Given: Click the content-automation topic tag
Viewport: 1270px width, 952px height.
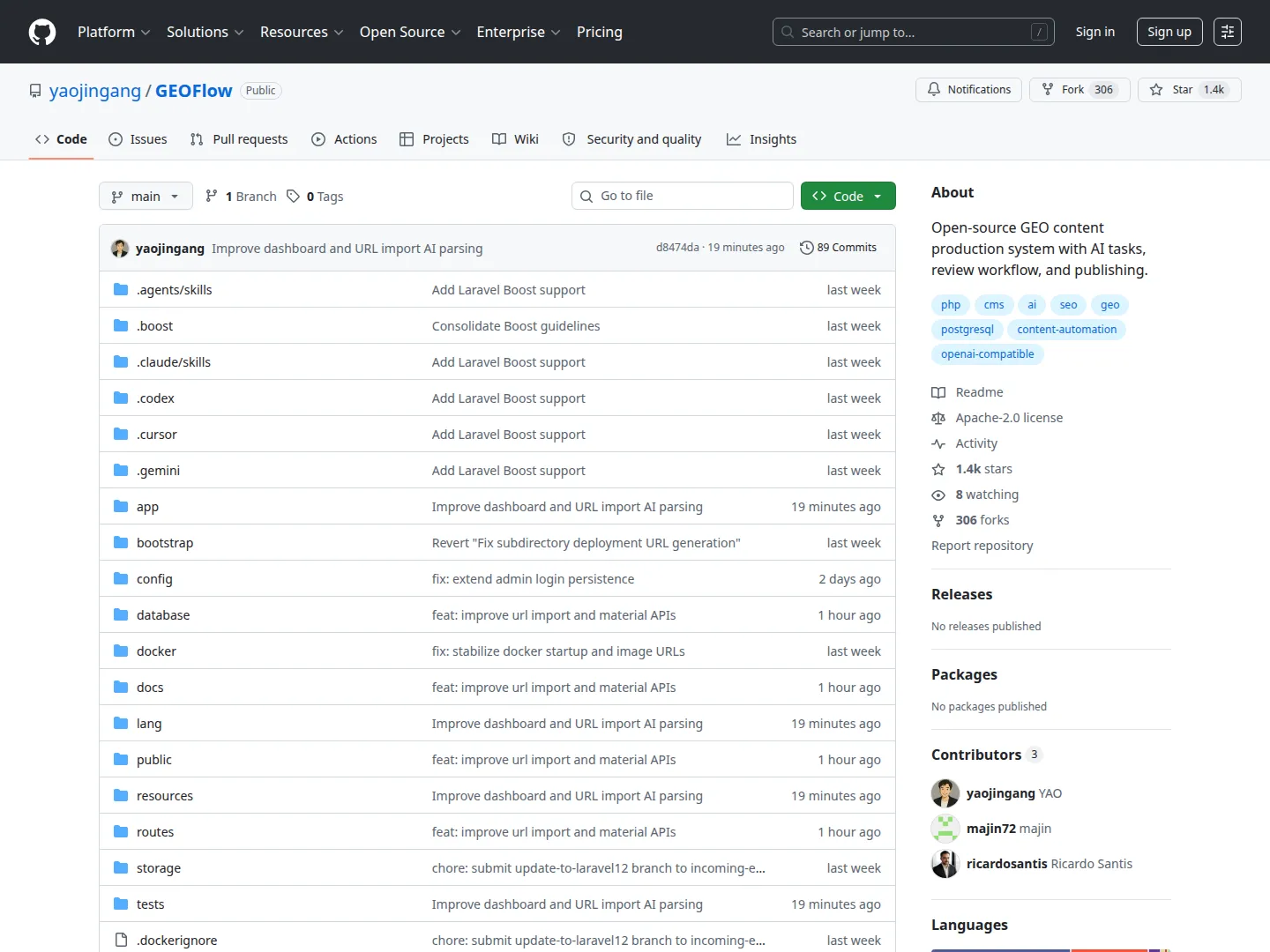Looking at the screenshot, I should coord(1067,330).
